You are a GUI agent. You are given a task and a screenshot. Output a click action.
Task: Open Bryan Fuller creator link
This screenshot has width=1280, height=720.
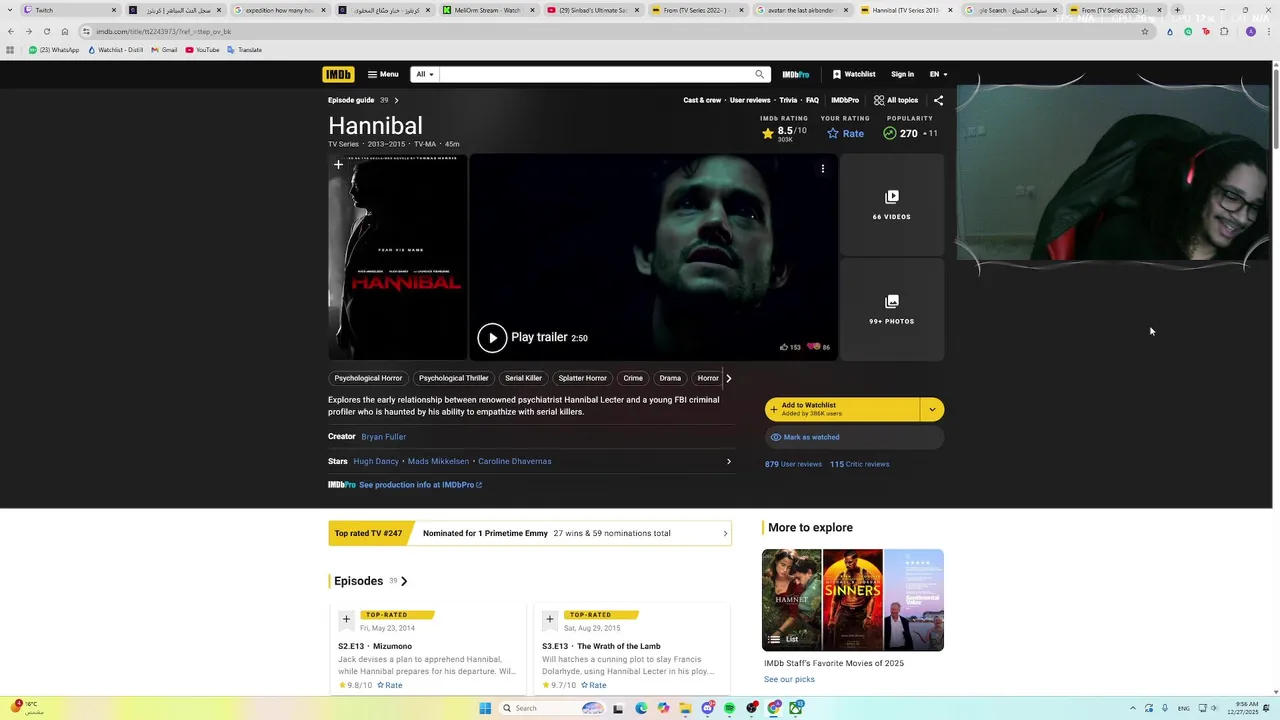pyautogui.click(x=383, y=437)
